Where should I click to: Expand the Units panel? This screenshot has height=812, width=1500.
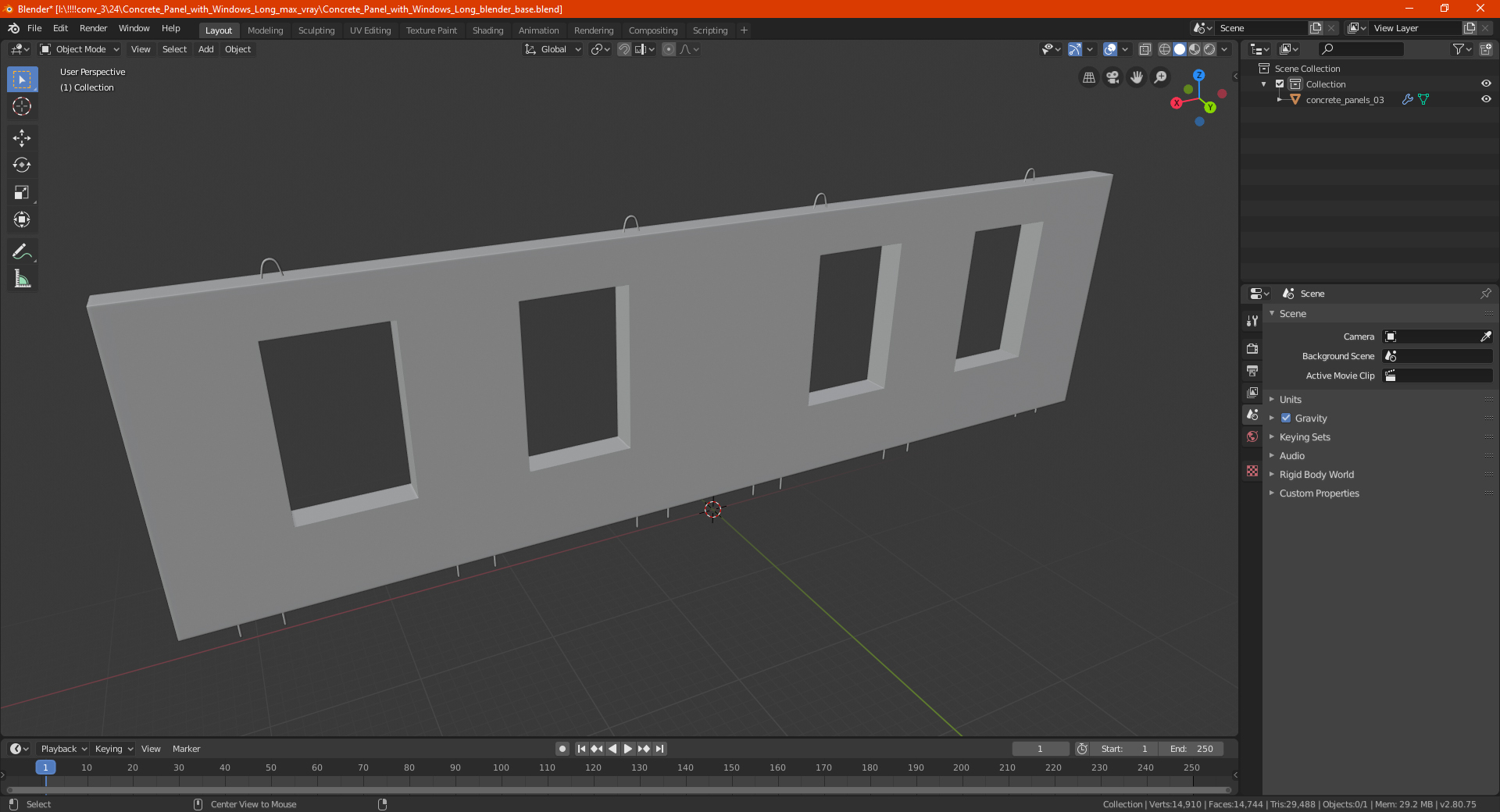tap(1290, 400)
